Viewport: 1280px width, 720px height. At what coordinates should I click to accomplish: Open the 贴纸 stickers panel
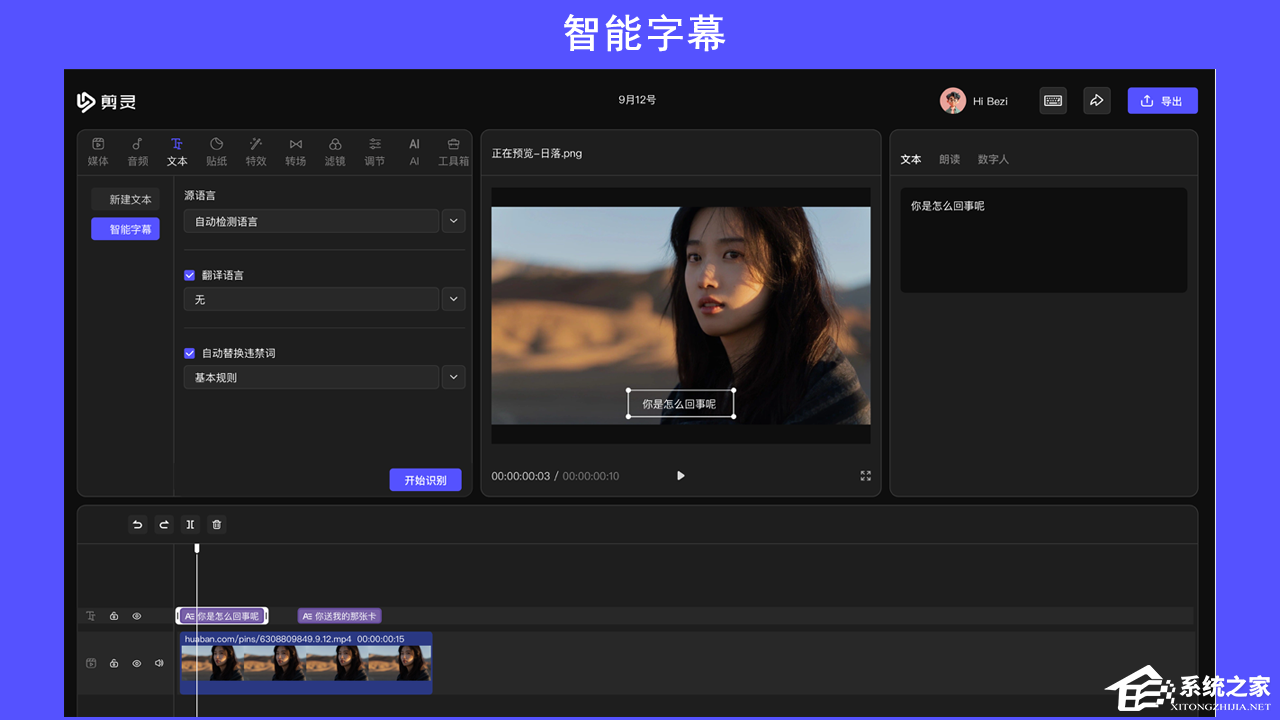pyautogui.click(x=216, y=152)
